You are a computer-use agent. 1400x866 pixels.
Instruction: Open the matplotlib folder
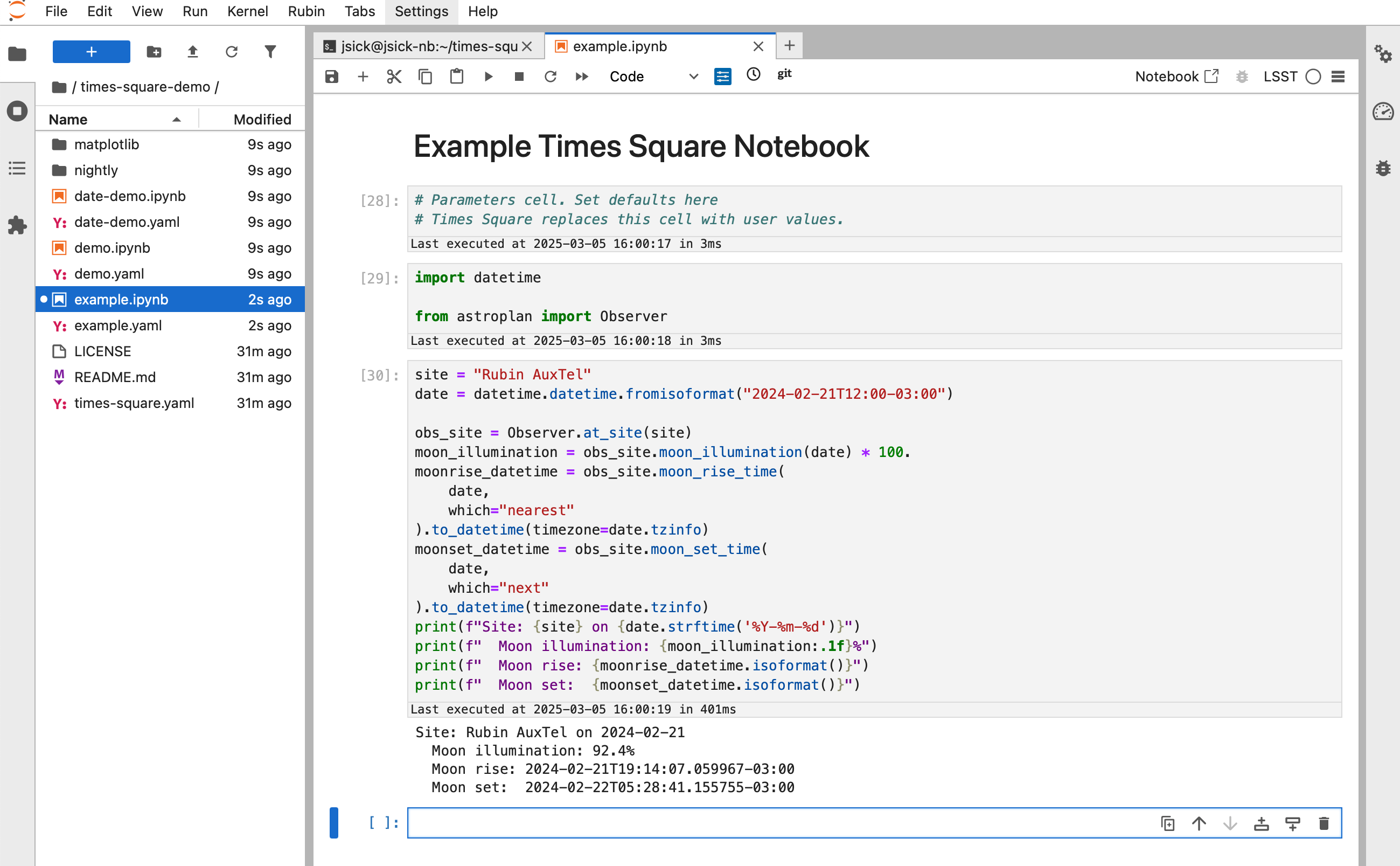click(170, 144)
